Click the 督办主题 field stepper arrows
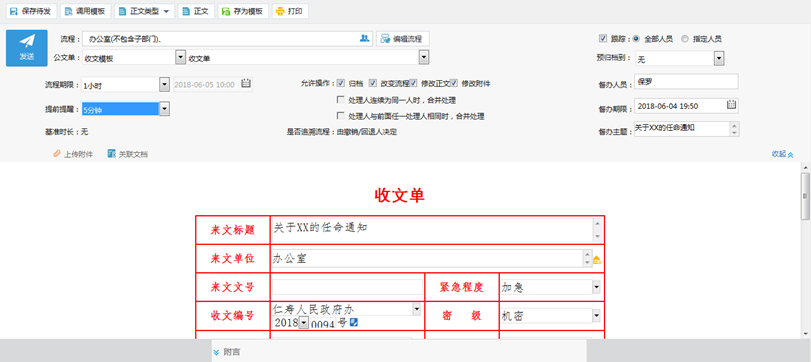Image resolution: width=811 pixels, height=362 pixels. [734, 129]
